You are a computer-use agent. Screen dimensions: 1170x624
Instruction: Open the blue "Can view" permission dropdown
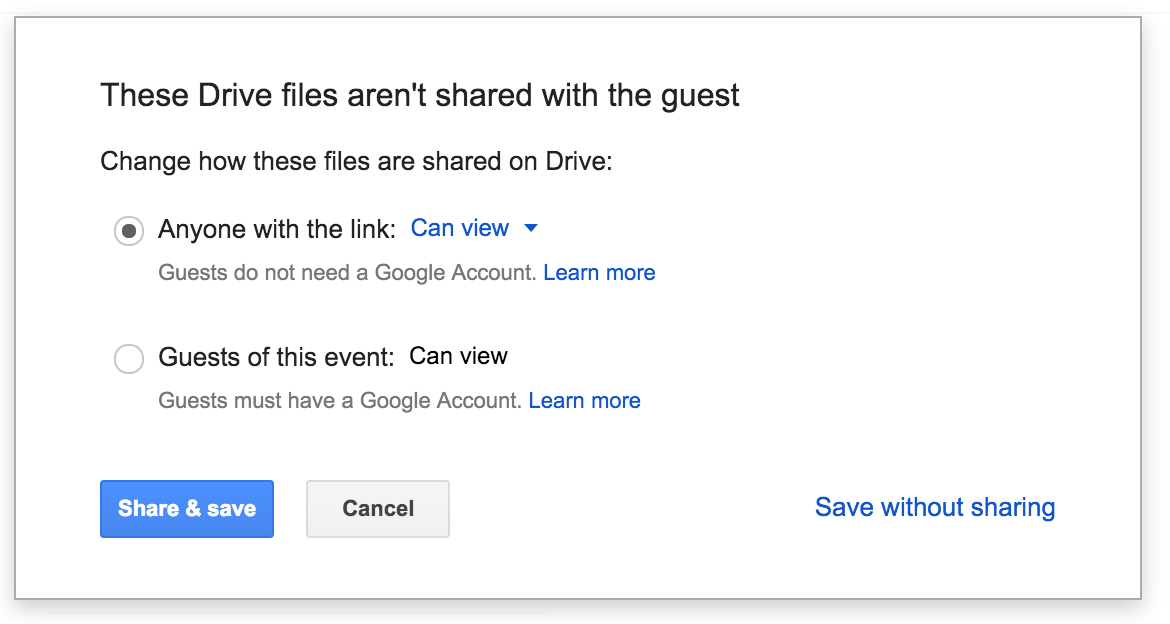click(460, 228)
